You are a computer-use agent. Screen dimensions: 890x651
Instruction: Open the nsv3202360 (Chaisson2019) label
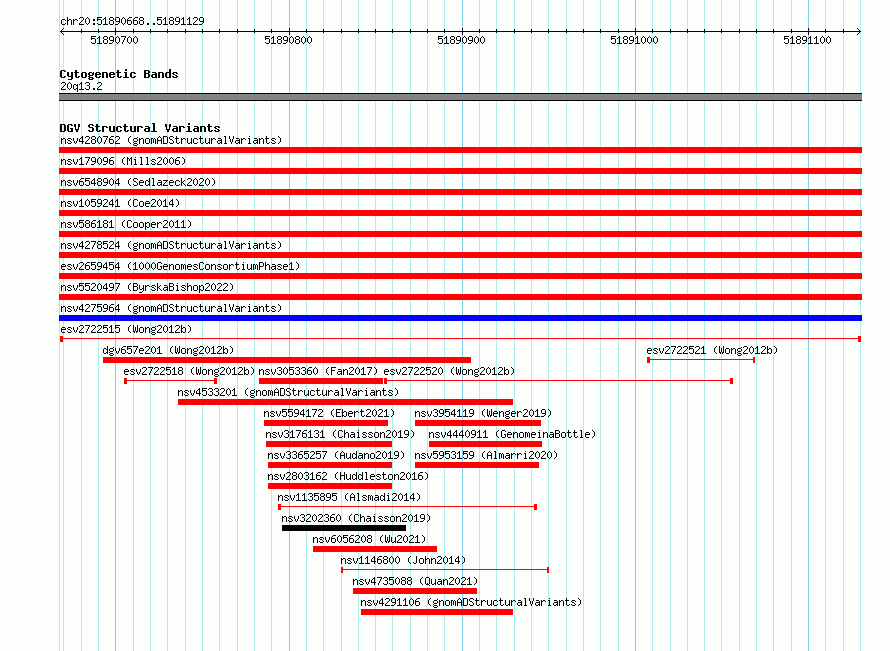click(356, 518)
